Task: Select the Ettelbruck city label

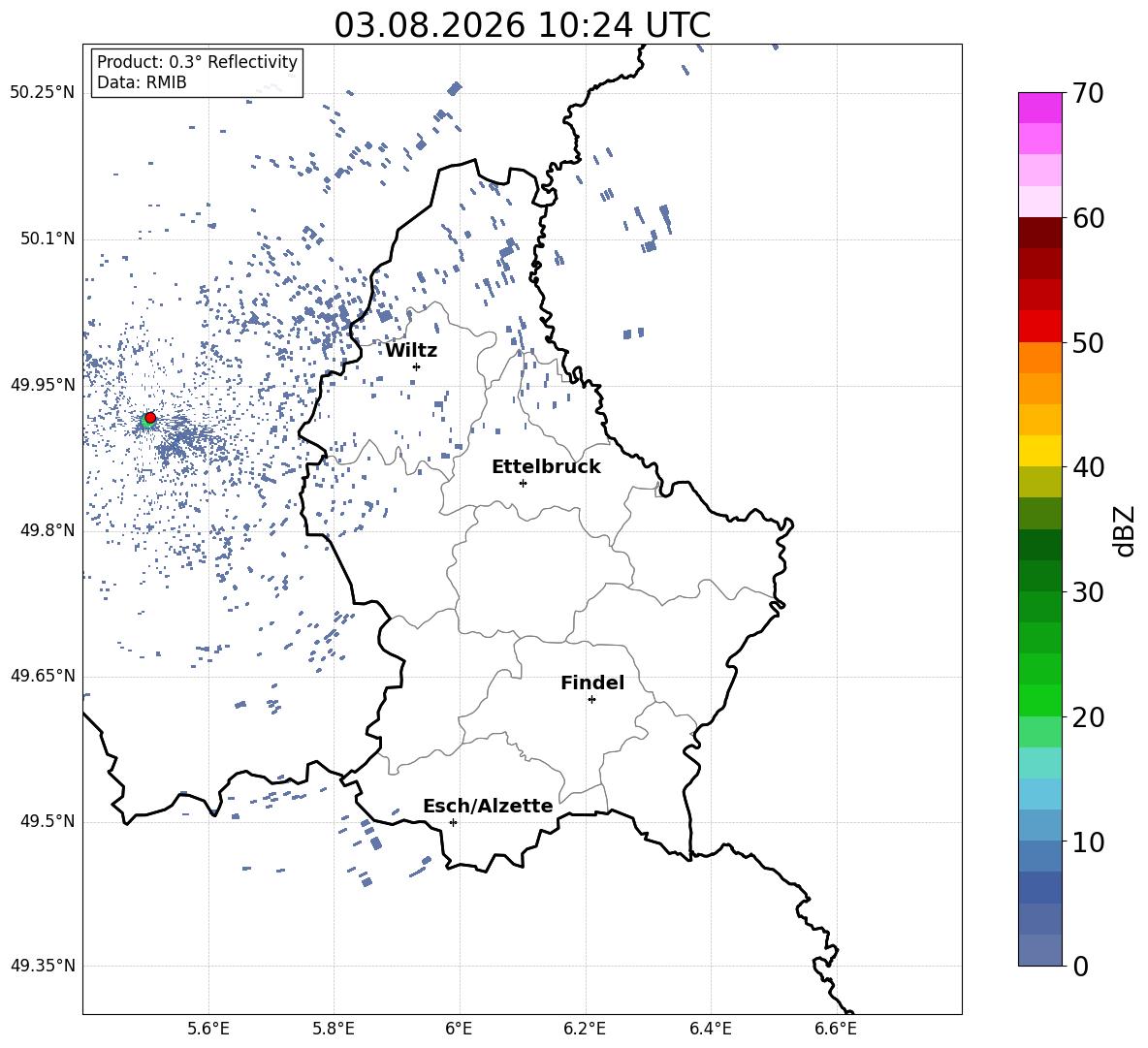Action: coord(546,467)
